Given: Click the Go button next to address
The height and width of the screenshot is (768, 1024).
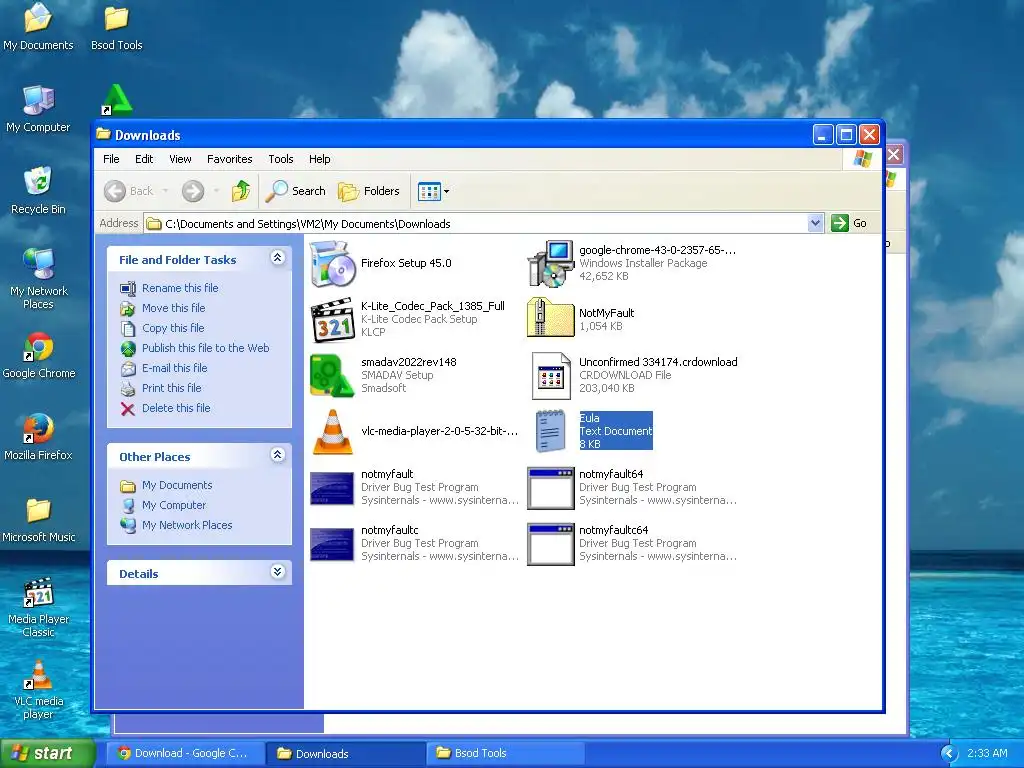Looking at the screenshot, I should (x=850, y=223).
